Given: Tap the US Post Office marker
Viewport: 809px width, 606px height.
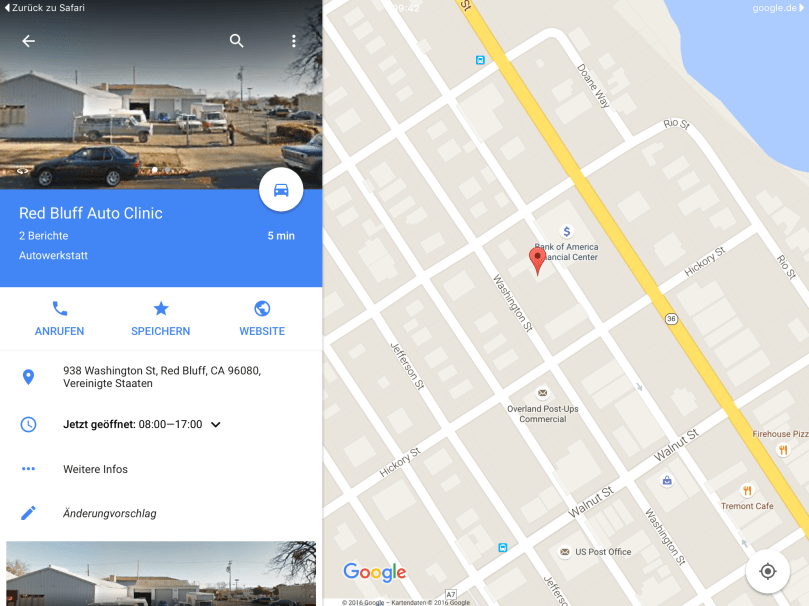Looking at the screenshot, I should click(x=565, y=552).
